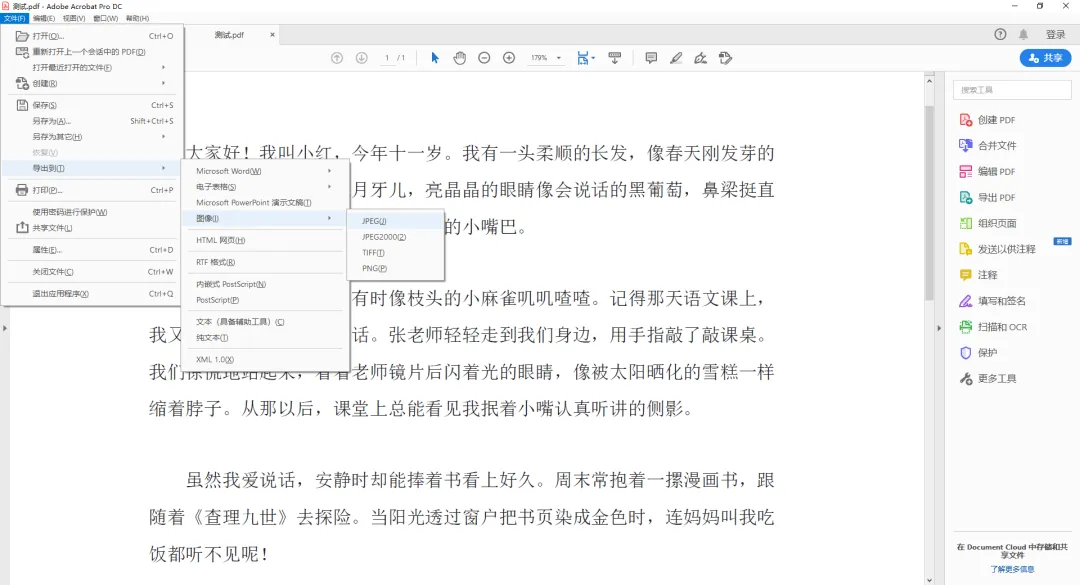Collapse the right tools pane arrow
The width and height of the screenshot is (1080, 585).
(x=939, y=328)
